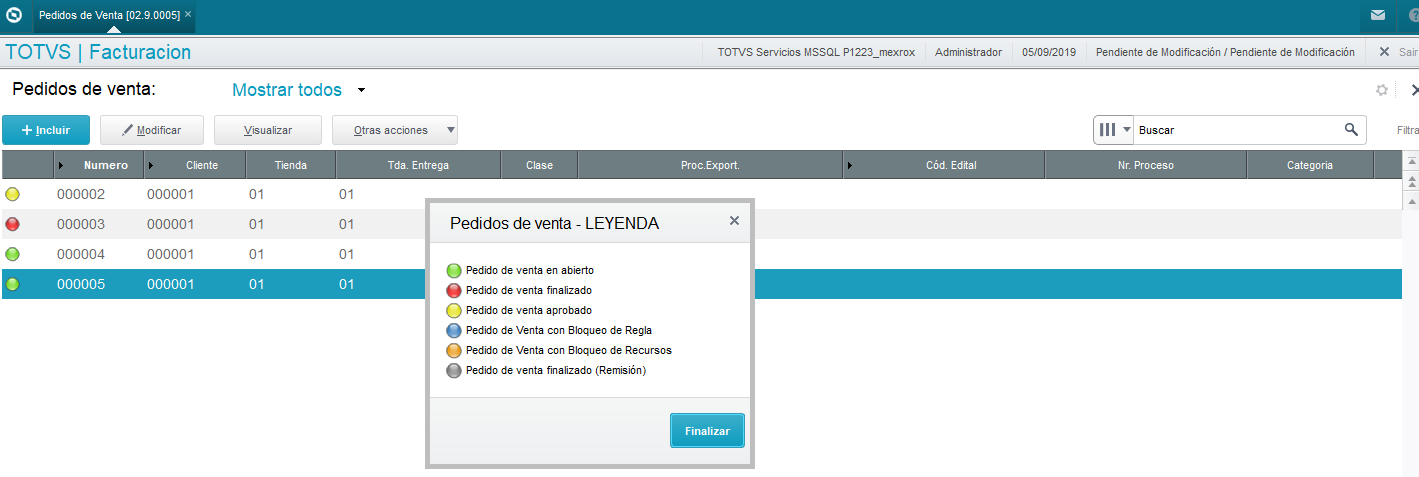Click red swatch 'Pedido de venta finalizado'
The width and height of the screenshot is (1419, 477).
[454, 290]
